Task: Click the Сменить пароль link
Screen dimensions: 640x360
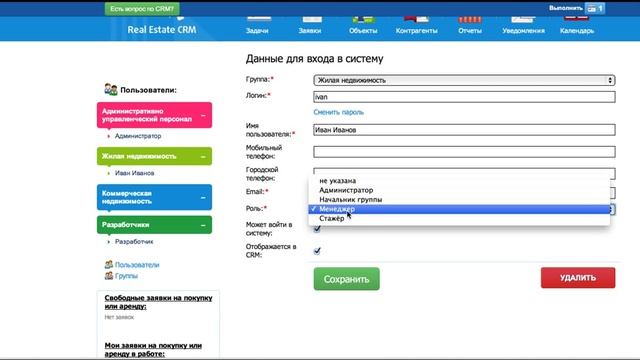Action: click(338, 112)
